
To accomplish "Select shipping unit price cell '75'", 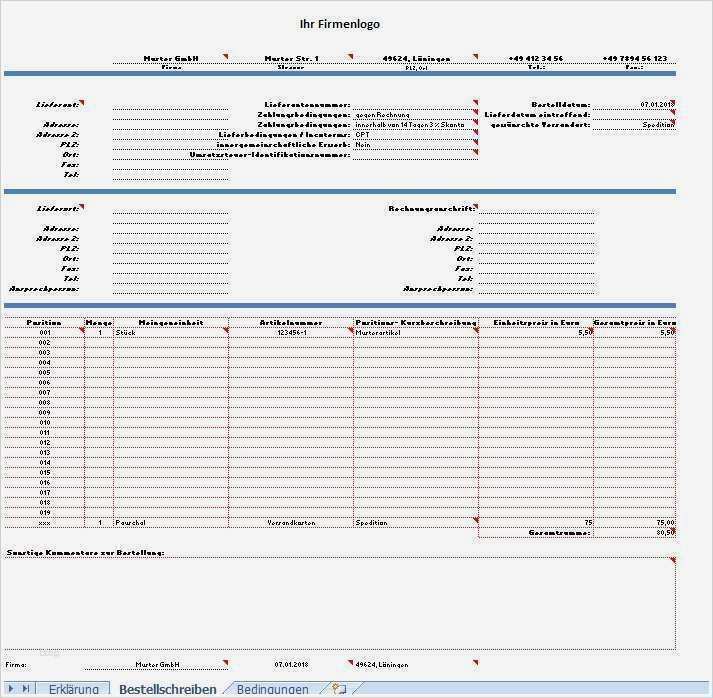I will point(536,522).
